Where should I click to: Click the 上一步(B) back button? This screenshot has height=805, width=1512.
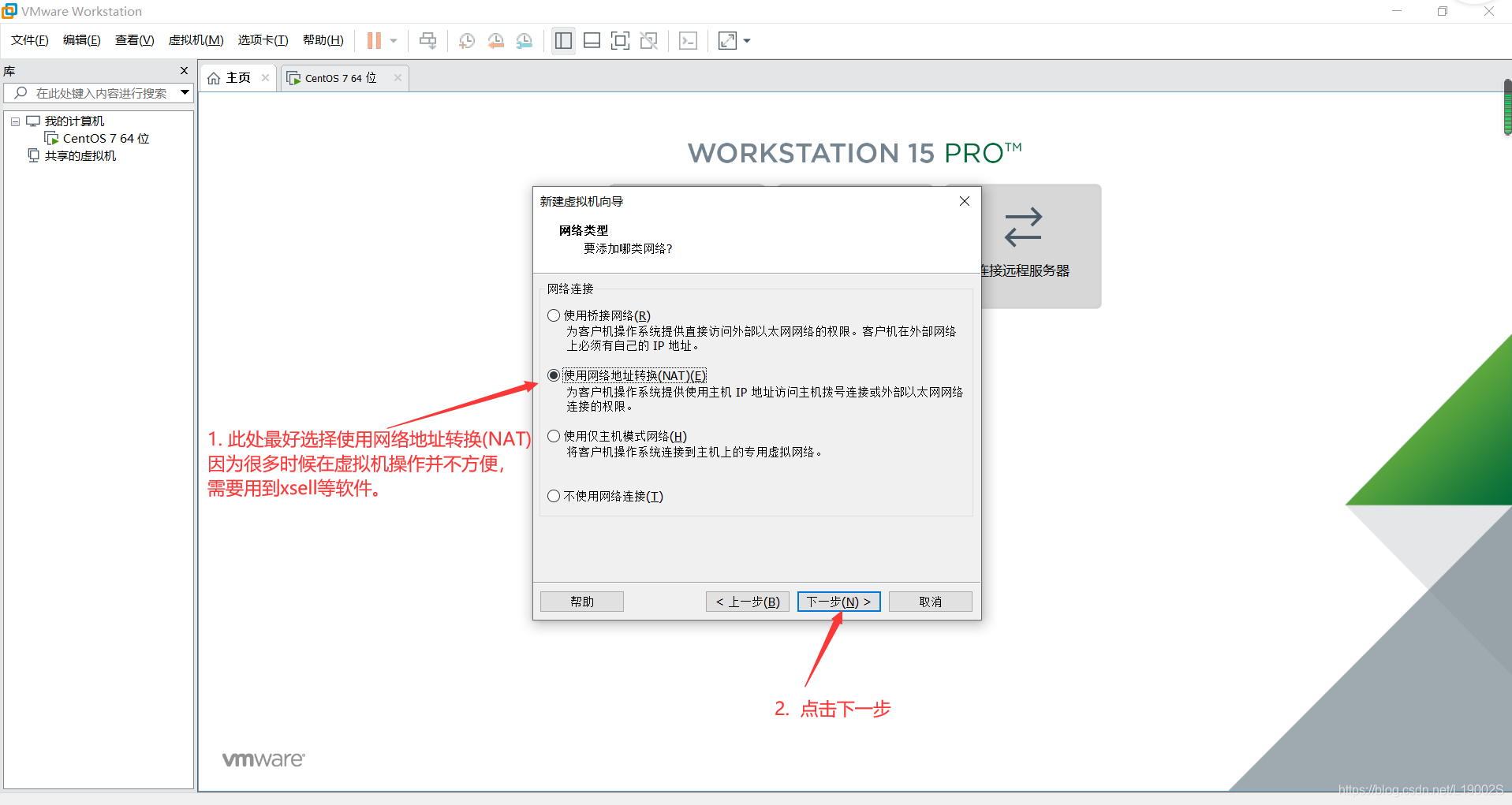748,602
